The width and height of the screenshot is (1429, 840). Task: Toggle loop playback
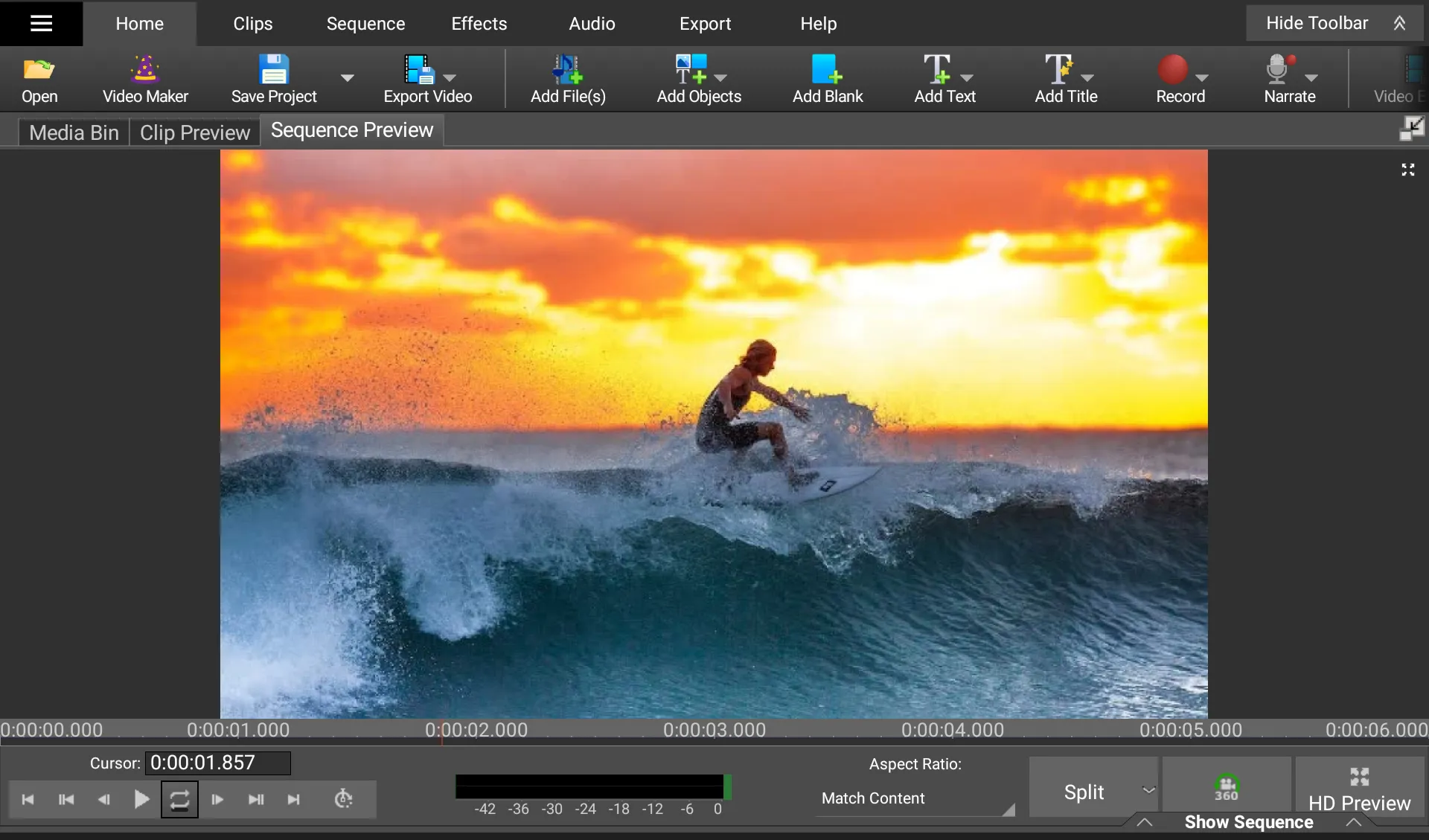[179, 799]
